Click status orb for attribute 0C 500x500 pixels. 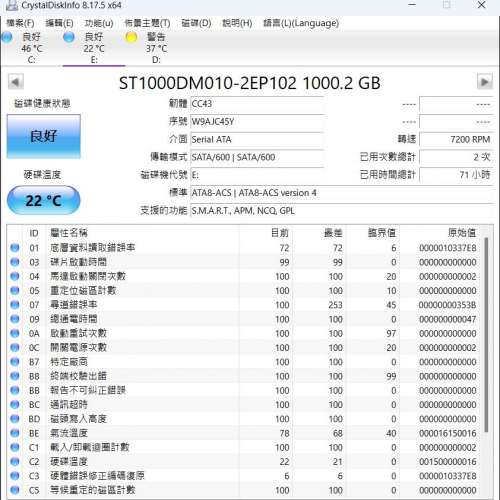pos(15,348)
